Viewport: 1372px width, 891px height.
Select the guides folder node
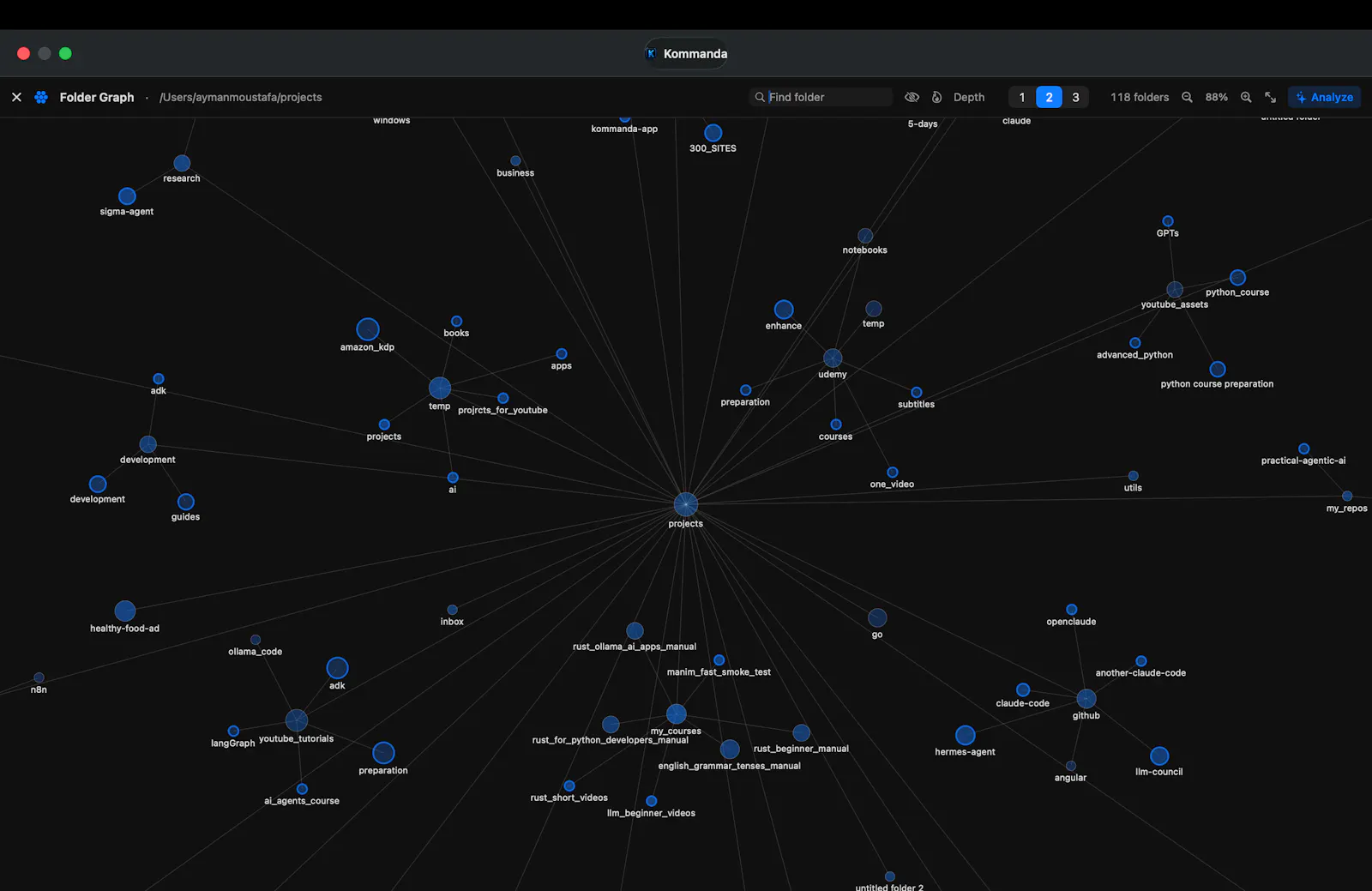(x=186, y=502)
